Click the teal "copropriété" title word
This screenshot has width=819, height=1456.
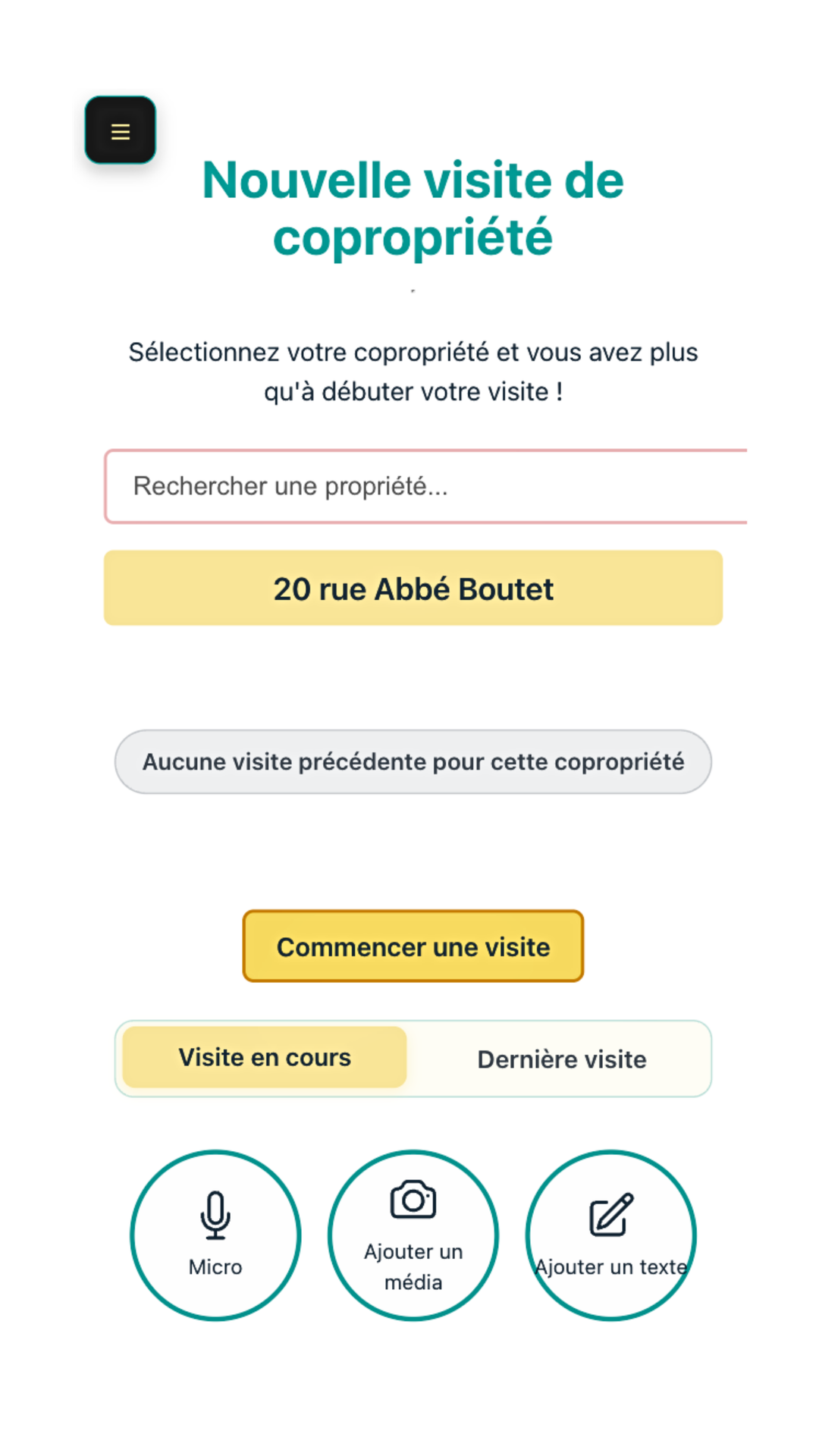[413, 237]
